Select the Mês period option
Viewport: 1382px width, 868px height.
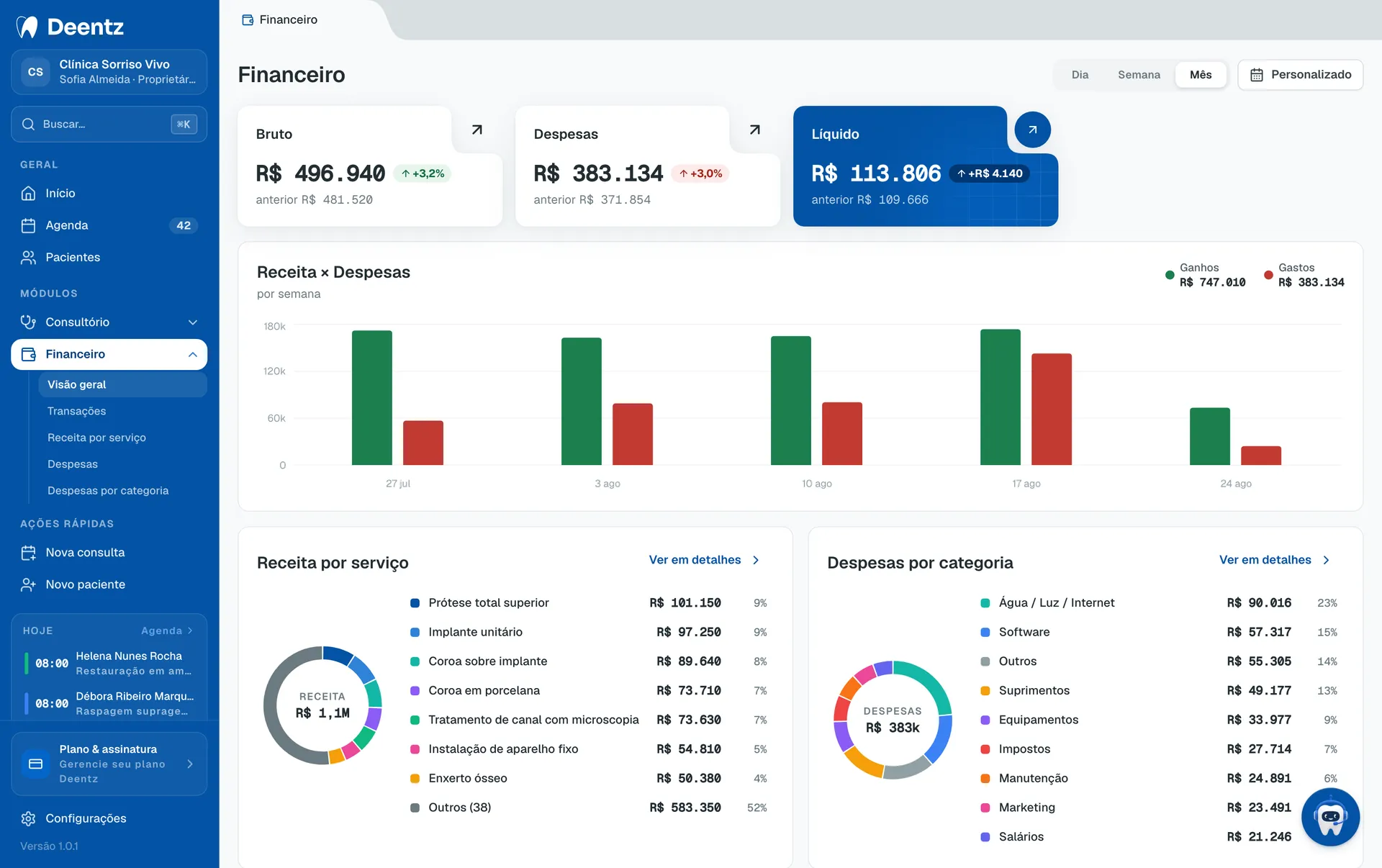1201,75
